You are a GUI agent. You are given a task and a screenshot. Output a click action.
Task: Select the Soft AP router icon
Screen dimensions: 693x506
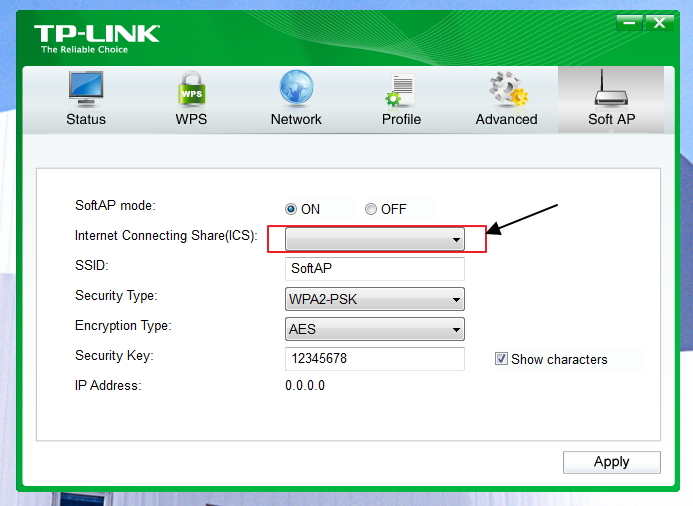coord(611,88)
